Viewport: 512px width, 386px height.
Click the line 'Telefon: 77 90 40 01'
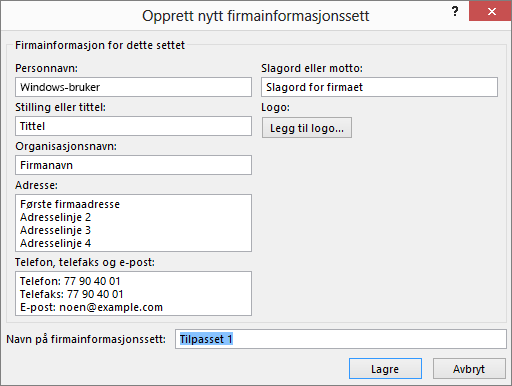point(70,281)
